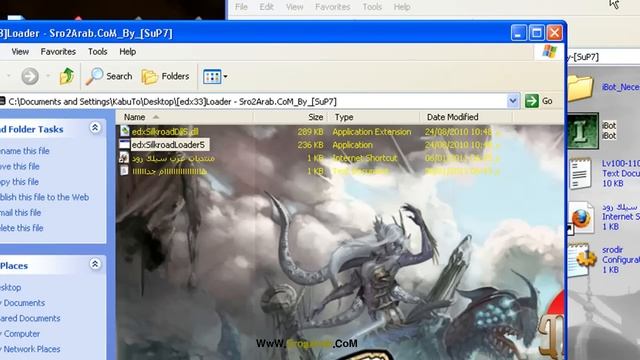Select the Arabic Internet Shortcut file

173,158
